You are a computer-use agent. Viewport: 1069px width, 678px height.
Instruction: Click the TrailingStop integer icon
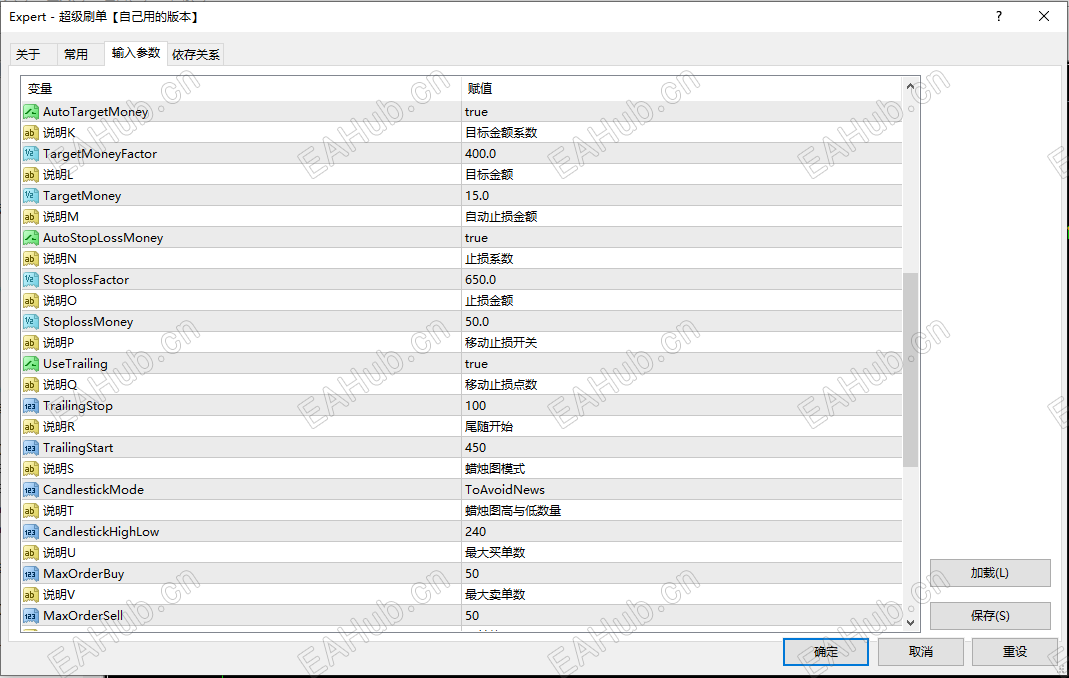(x=31, y=406)
